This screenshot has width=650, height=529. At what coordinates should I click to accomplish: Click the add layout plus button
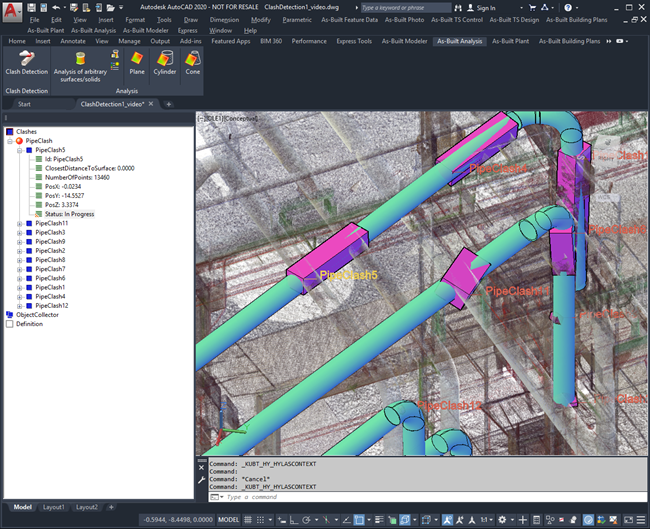tap(111, 507)
